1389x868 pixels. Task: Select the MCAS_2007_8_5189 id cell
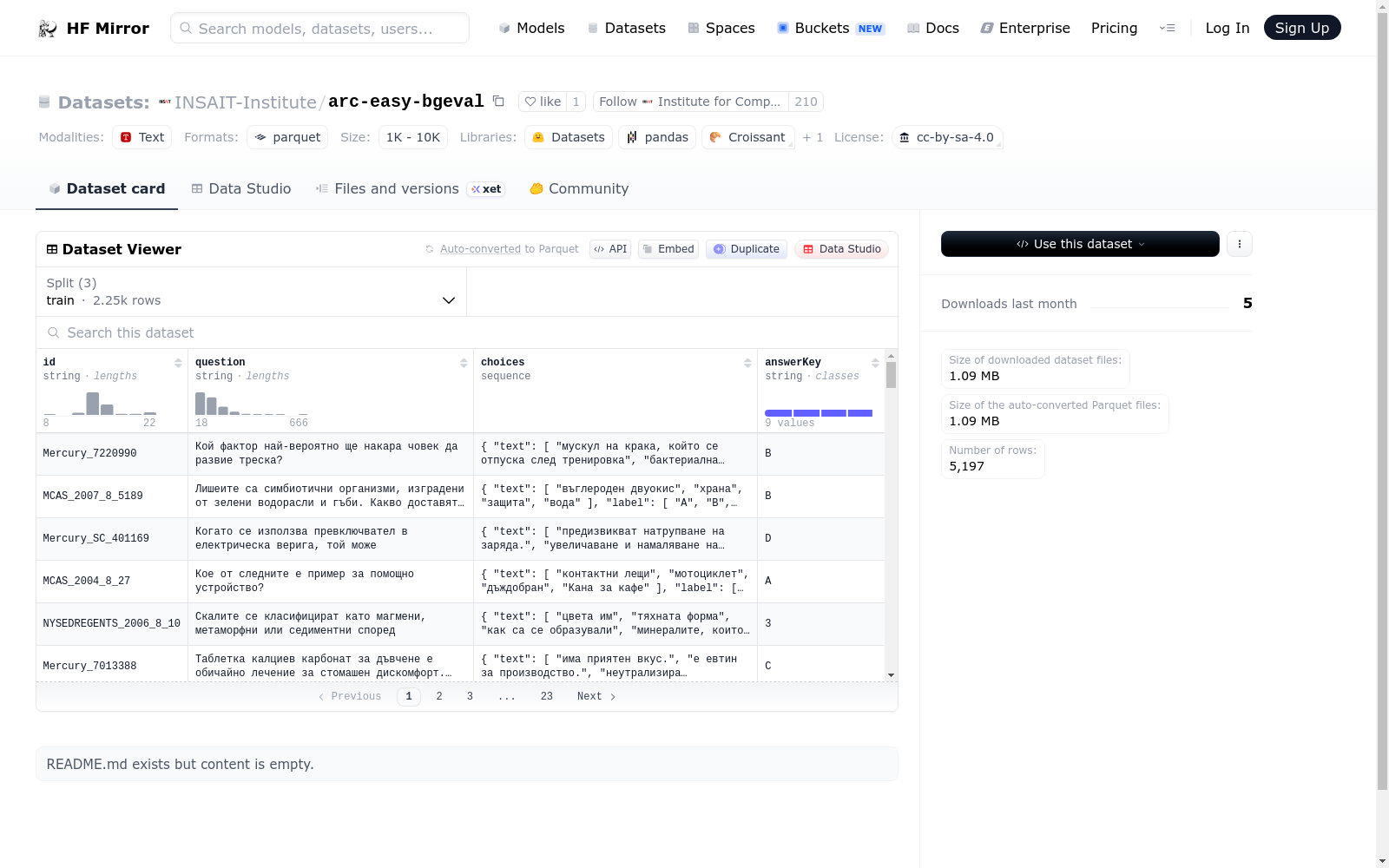(112, 496)
